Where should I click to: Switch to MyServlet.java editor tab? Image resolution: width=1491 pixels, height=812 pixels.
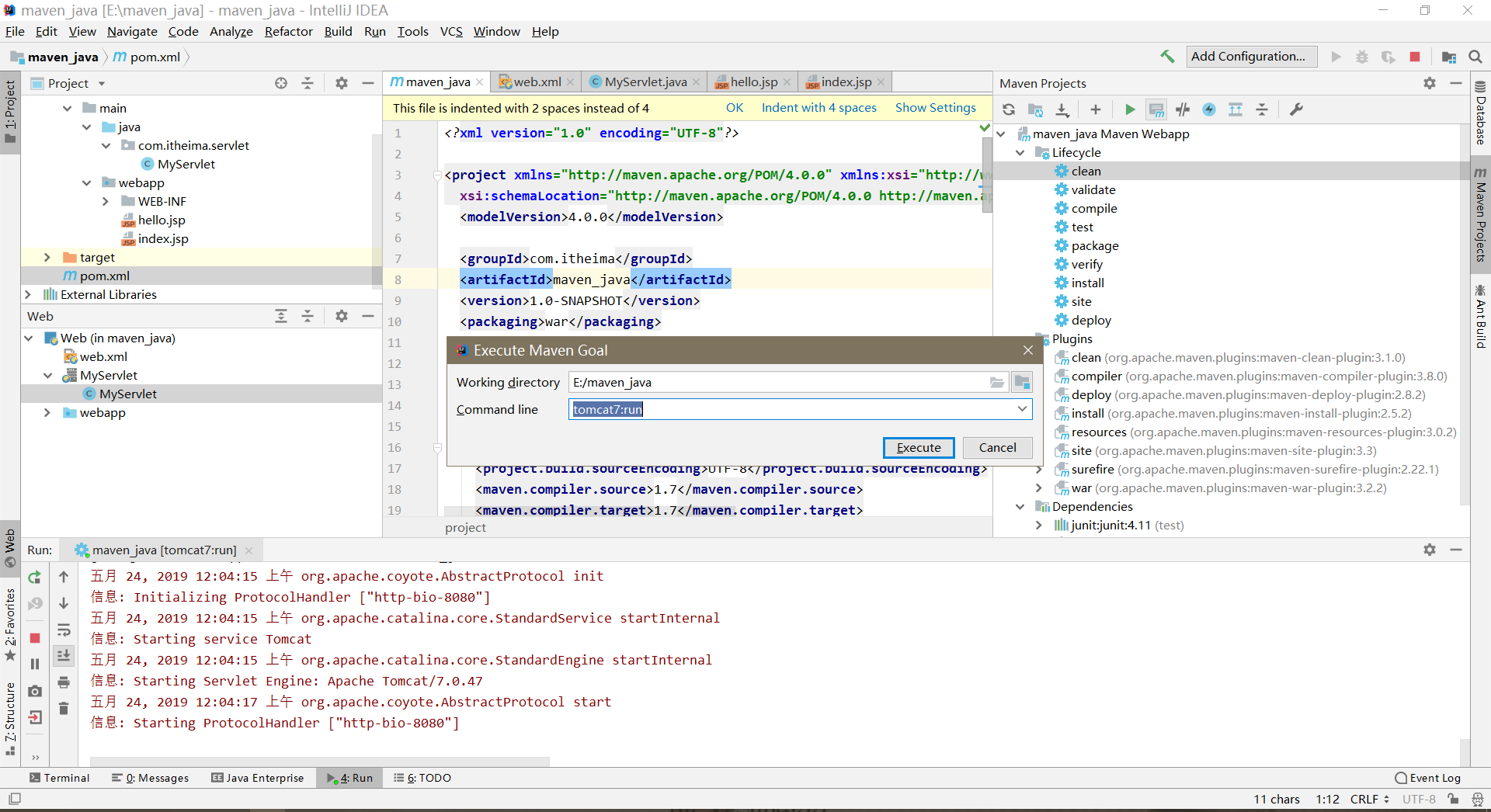(x=644, y=82)
